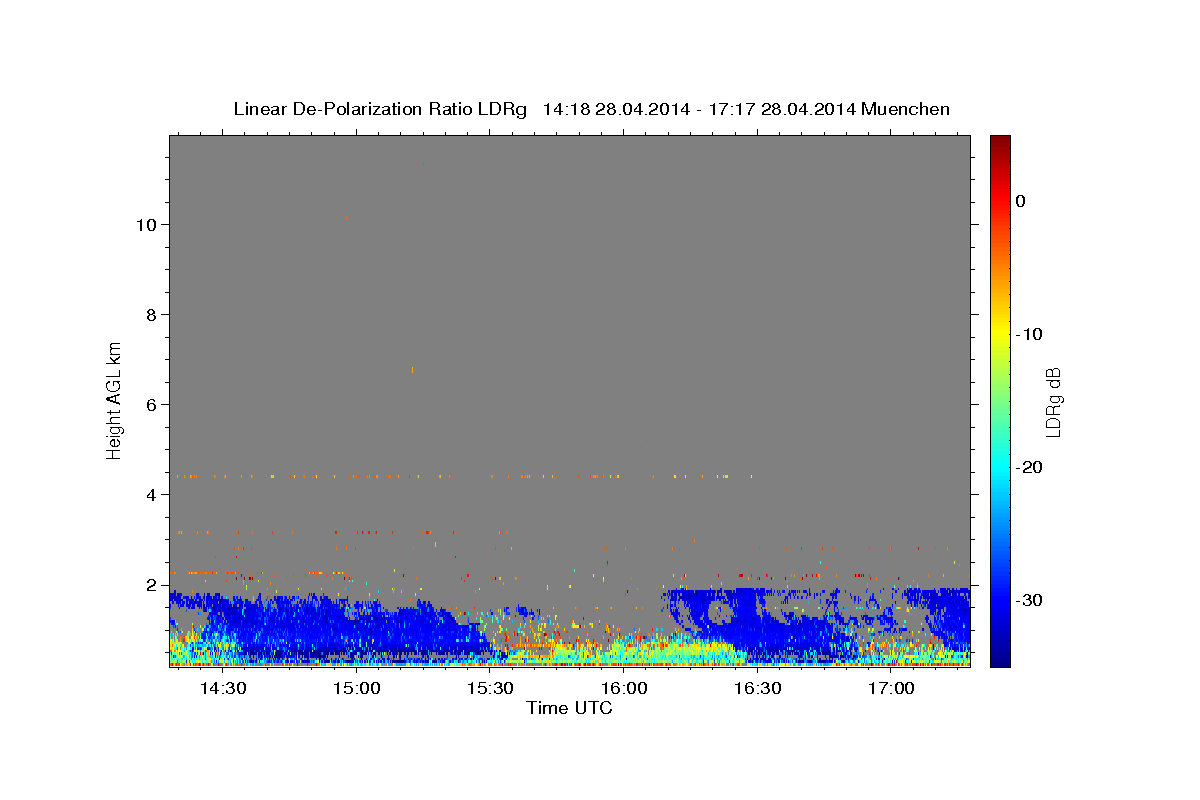
Task: Click the green section of the colorbar
Action: click(x=1000, y=400)
